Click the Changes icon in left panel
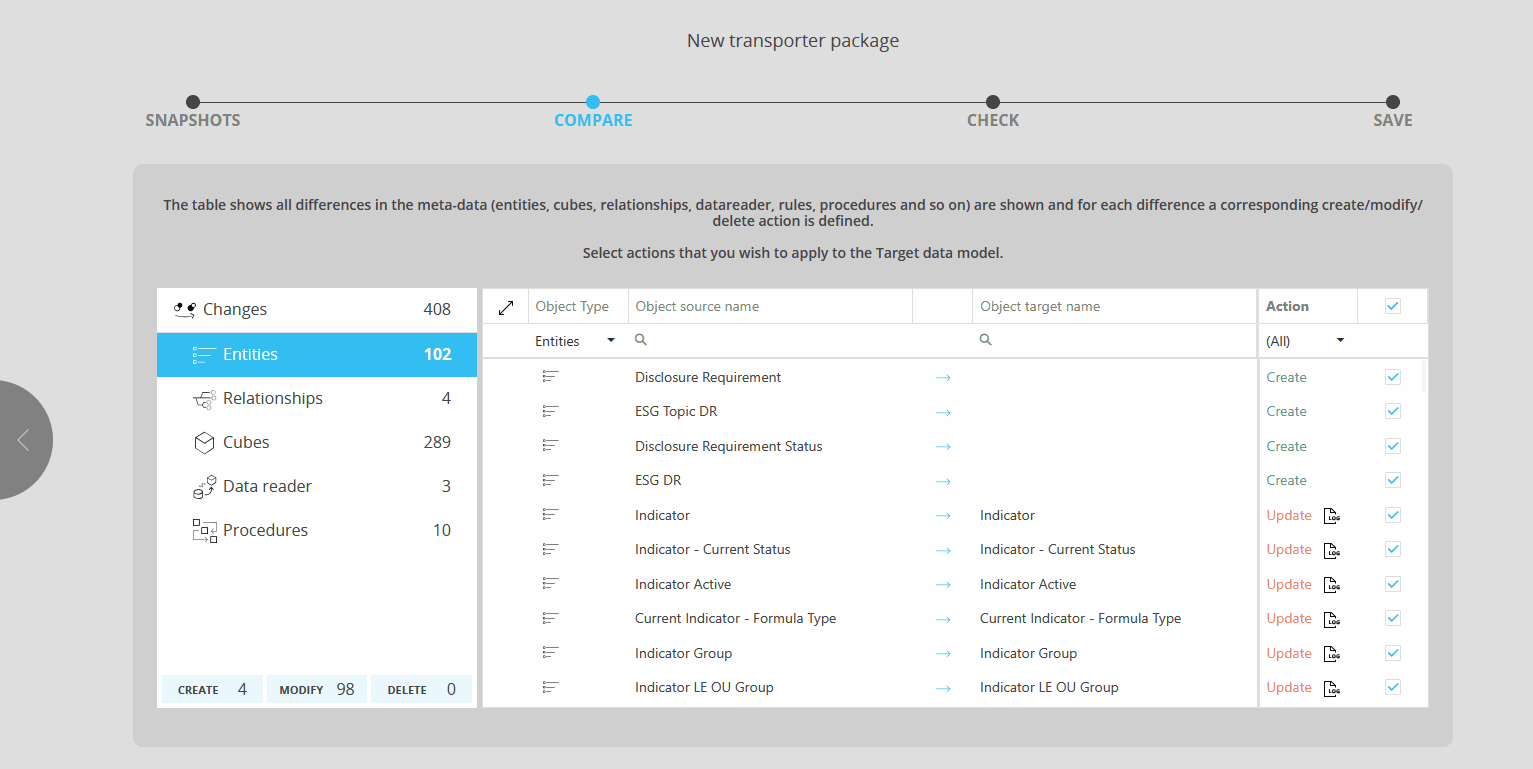Image resolution: width=1533 pixels, height=769 pixels. [184, 310]
